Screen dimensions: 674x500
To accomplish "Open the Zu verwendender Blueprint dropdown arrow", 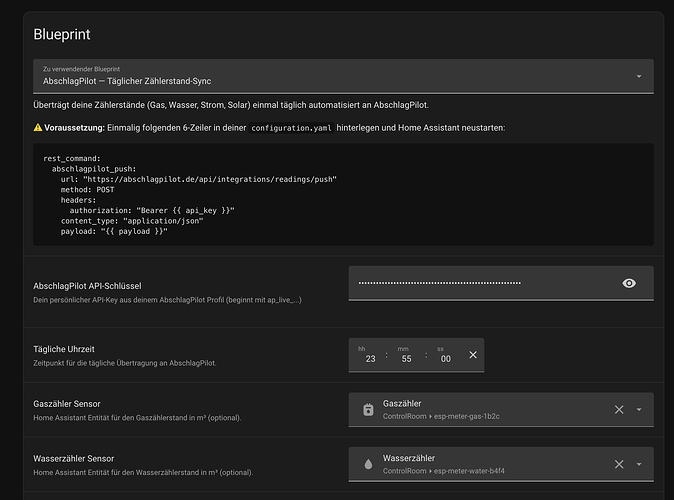I will click(x=639, y=76).
